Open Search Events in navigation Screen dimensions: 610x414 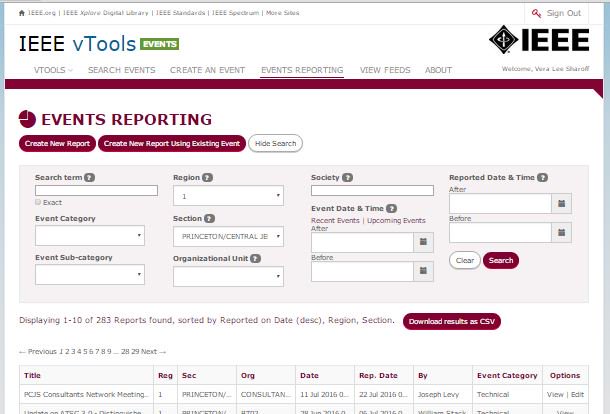click(x=121, y=70)
